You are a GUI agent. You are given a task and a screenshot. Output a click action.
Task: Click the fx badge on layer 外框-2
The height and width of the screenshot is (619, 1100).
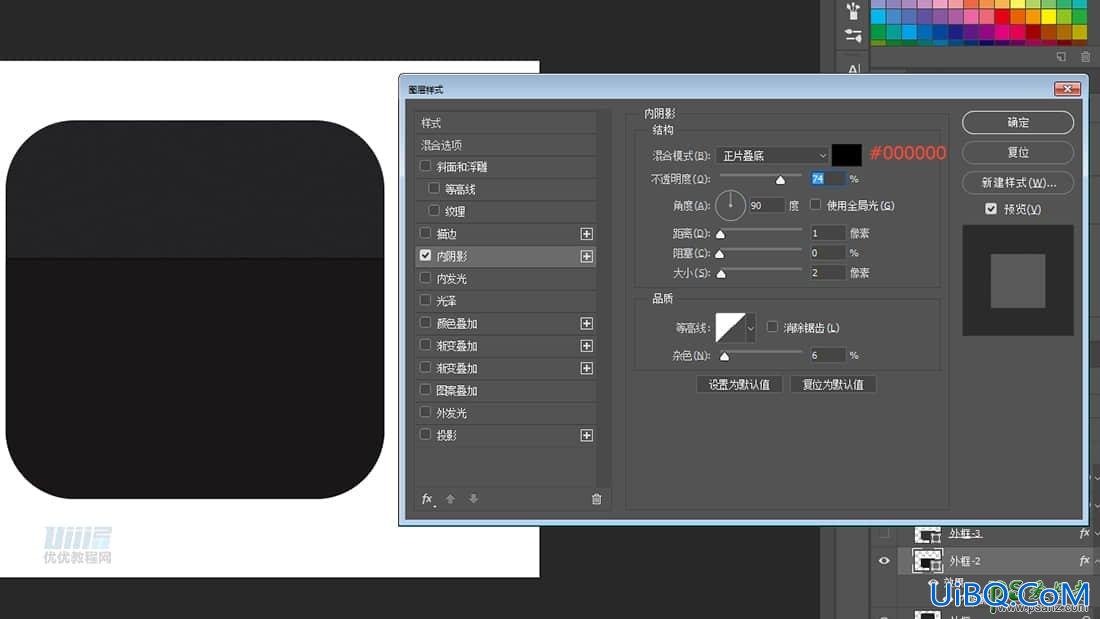coord(1085,560)
